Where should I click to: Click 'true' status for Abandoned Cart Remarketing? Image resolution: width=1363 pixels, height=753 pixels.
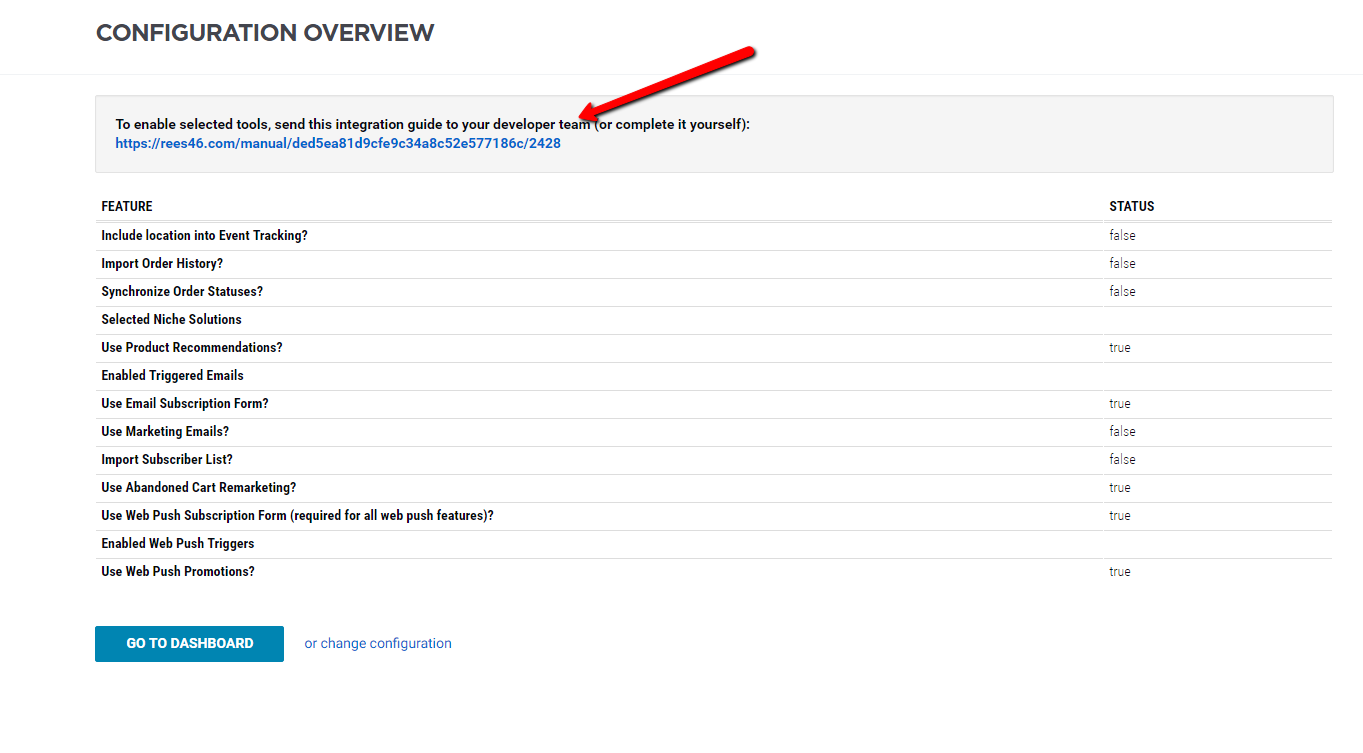1120,488
